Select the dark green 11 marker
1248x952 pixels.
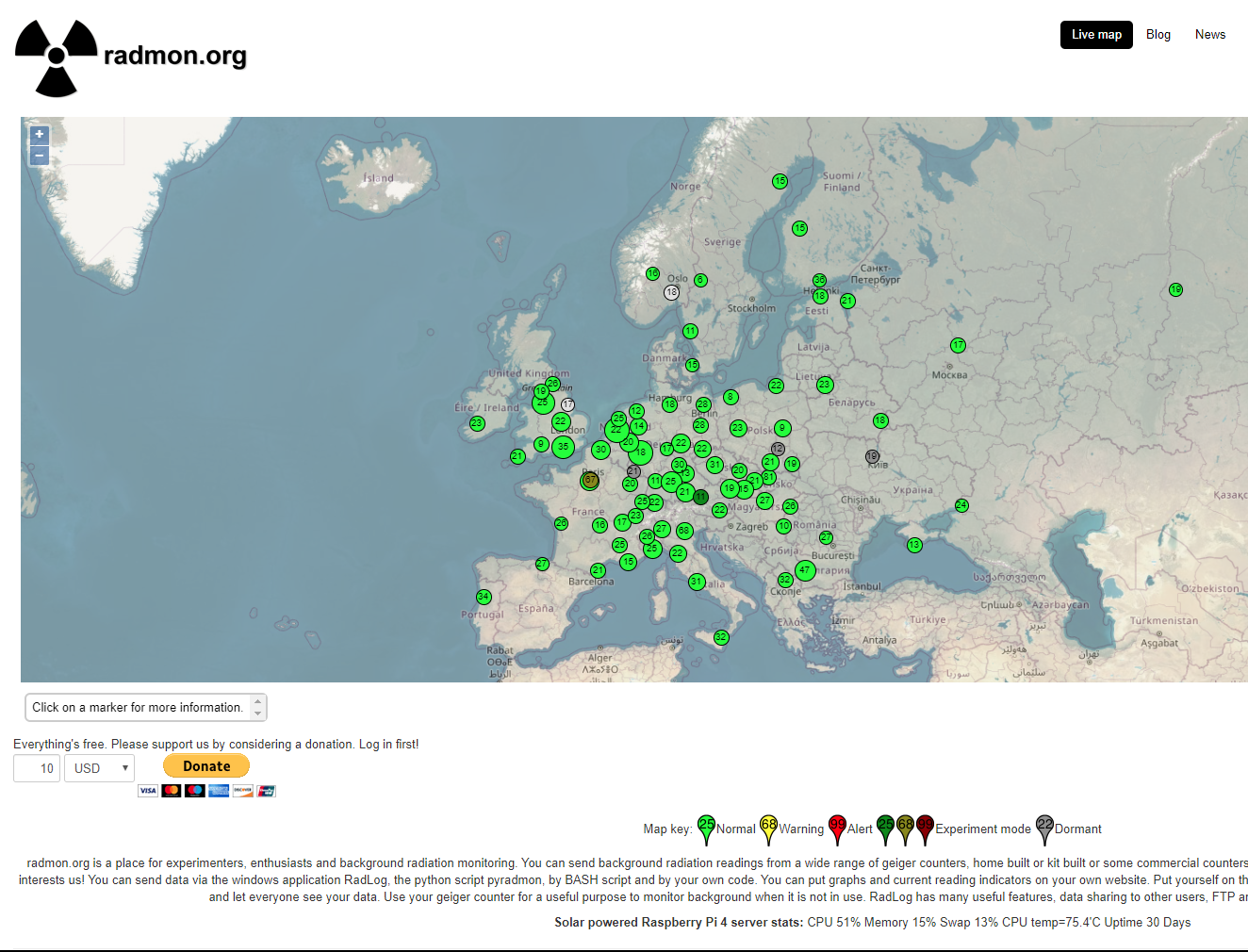pyautogui.click(x=700, y=497)
